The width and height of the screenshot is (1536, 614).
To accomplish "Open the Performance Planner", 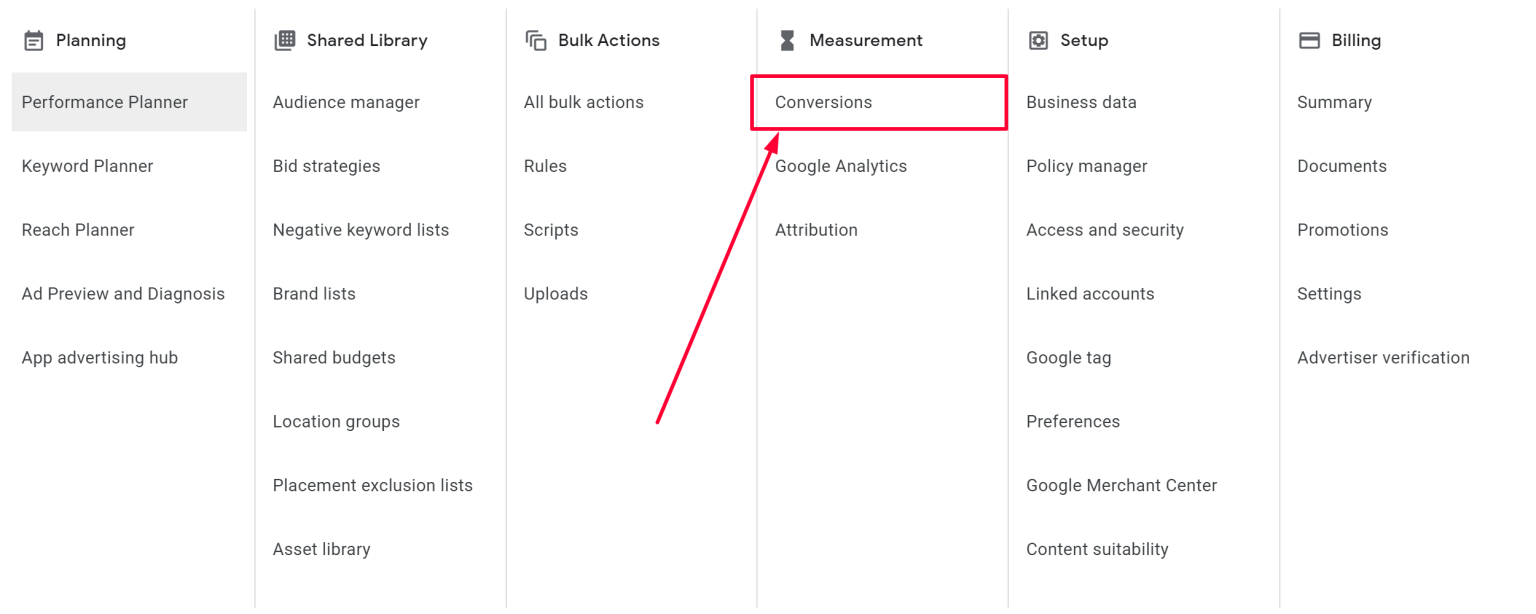I will (x=104, y=102).
